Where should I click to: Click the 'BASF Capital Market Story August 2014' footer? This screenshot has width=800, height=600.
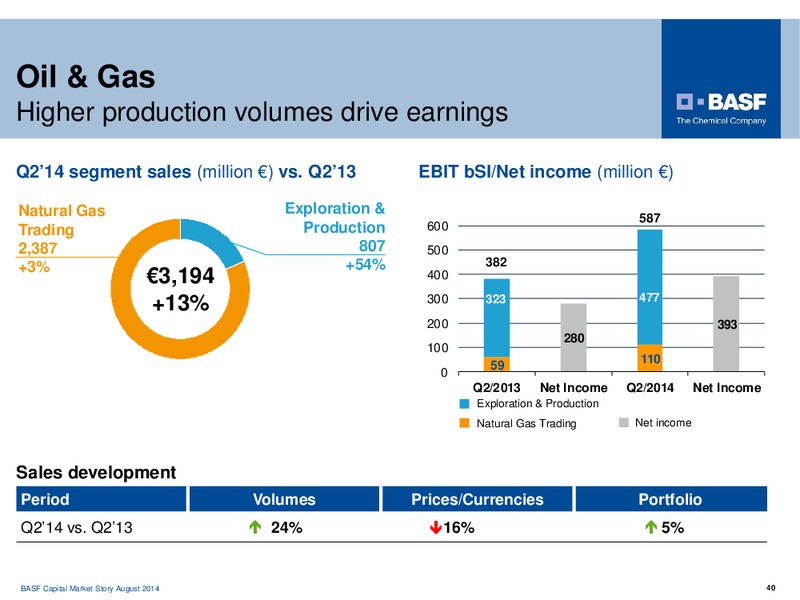pos(90,588)
